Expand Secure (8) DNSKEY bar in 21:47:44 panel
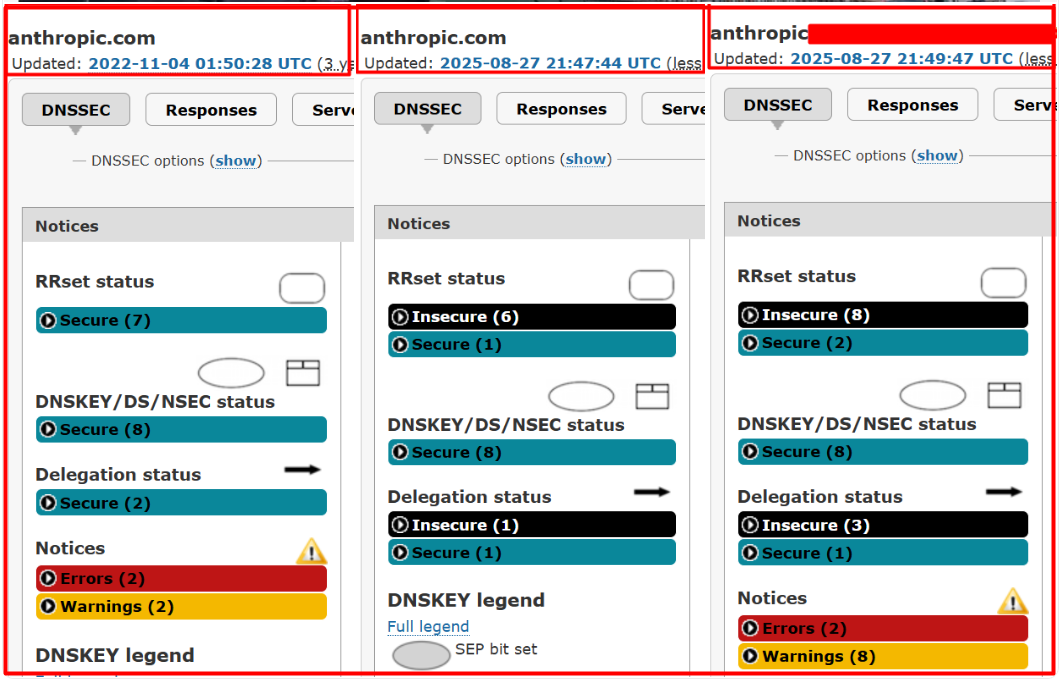 (532, 453)
